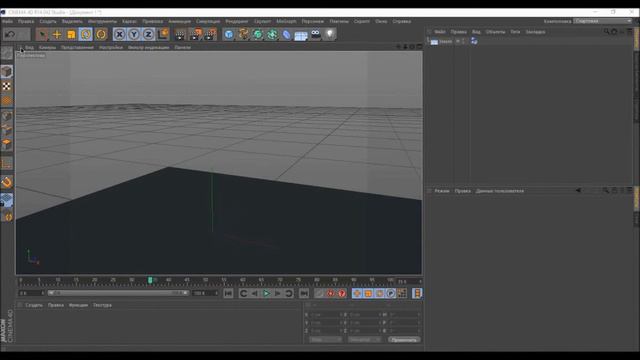Add a Cube primitive object
The height and width of the screenshot is (360, 640).
229,34
